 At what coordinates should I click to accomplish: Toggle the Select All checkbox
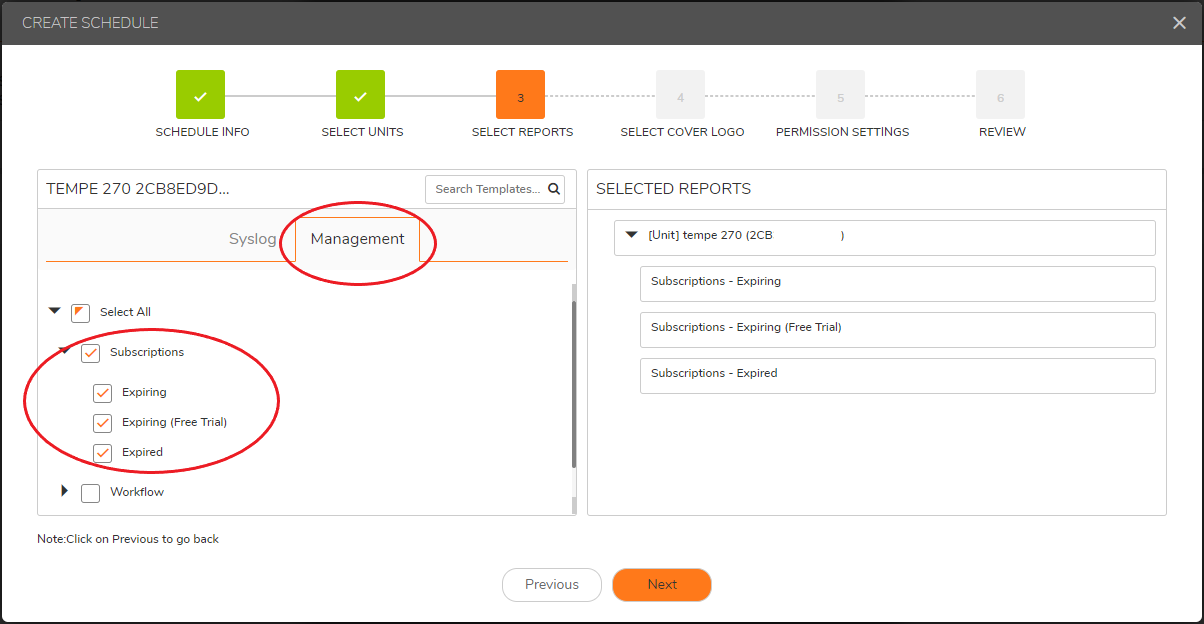click(81, 313)
